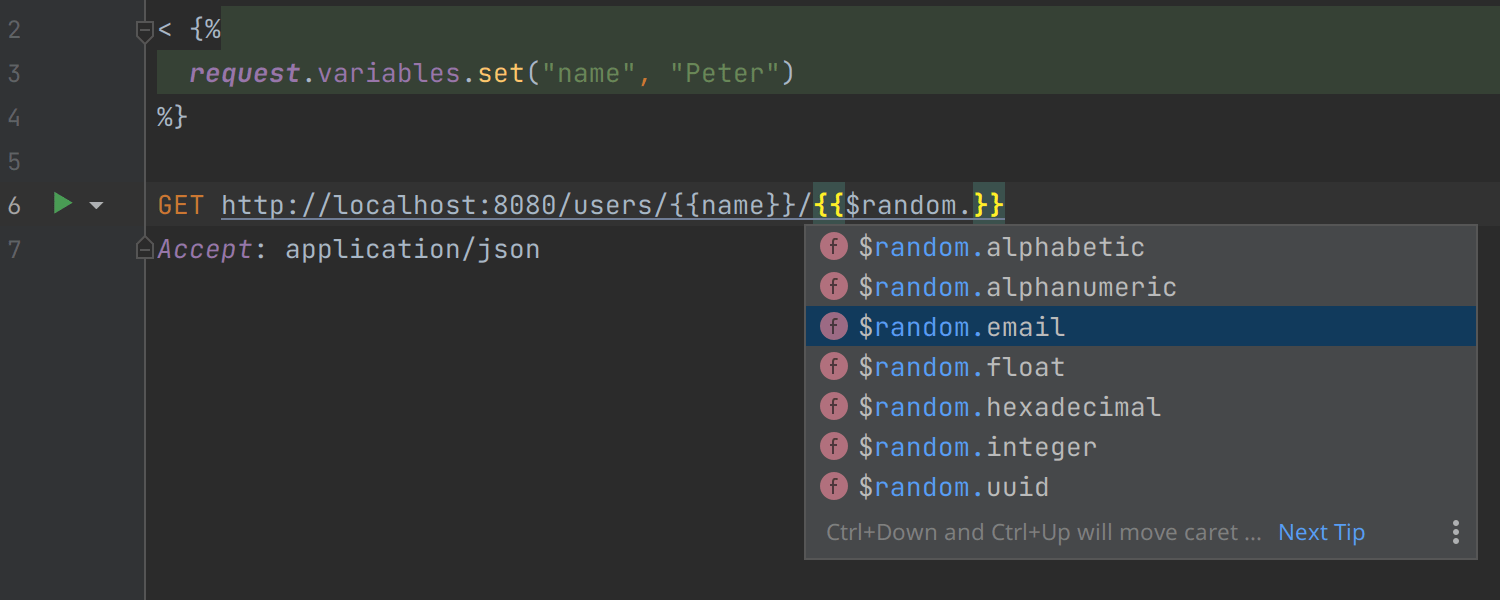Click the function icon beside $random.email
Image resolution: width=1500 pixels, height=600 pixels.
(833, 327)
